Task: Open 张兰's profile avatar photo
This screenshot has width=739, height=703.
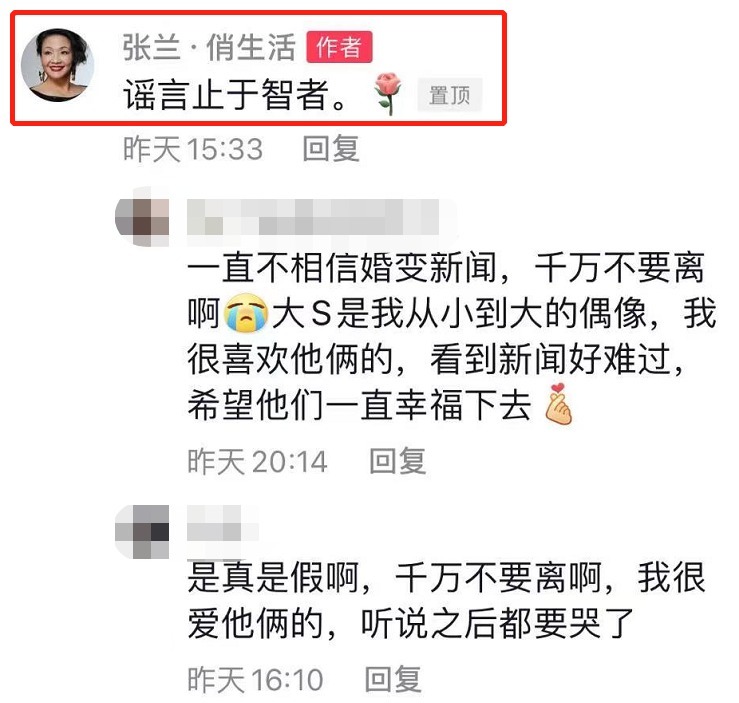Action: click(x=57, y=65)
